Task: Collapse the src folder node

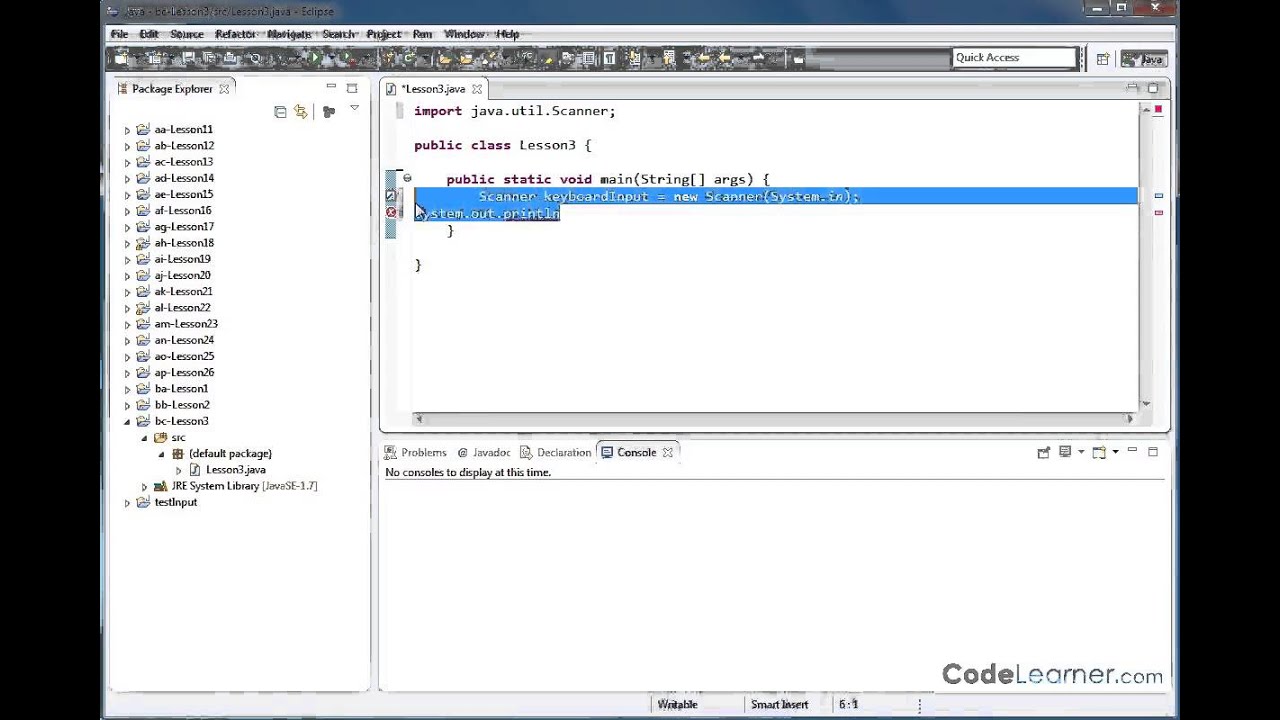Action: (x=144, y=437)
